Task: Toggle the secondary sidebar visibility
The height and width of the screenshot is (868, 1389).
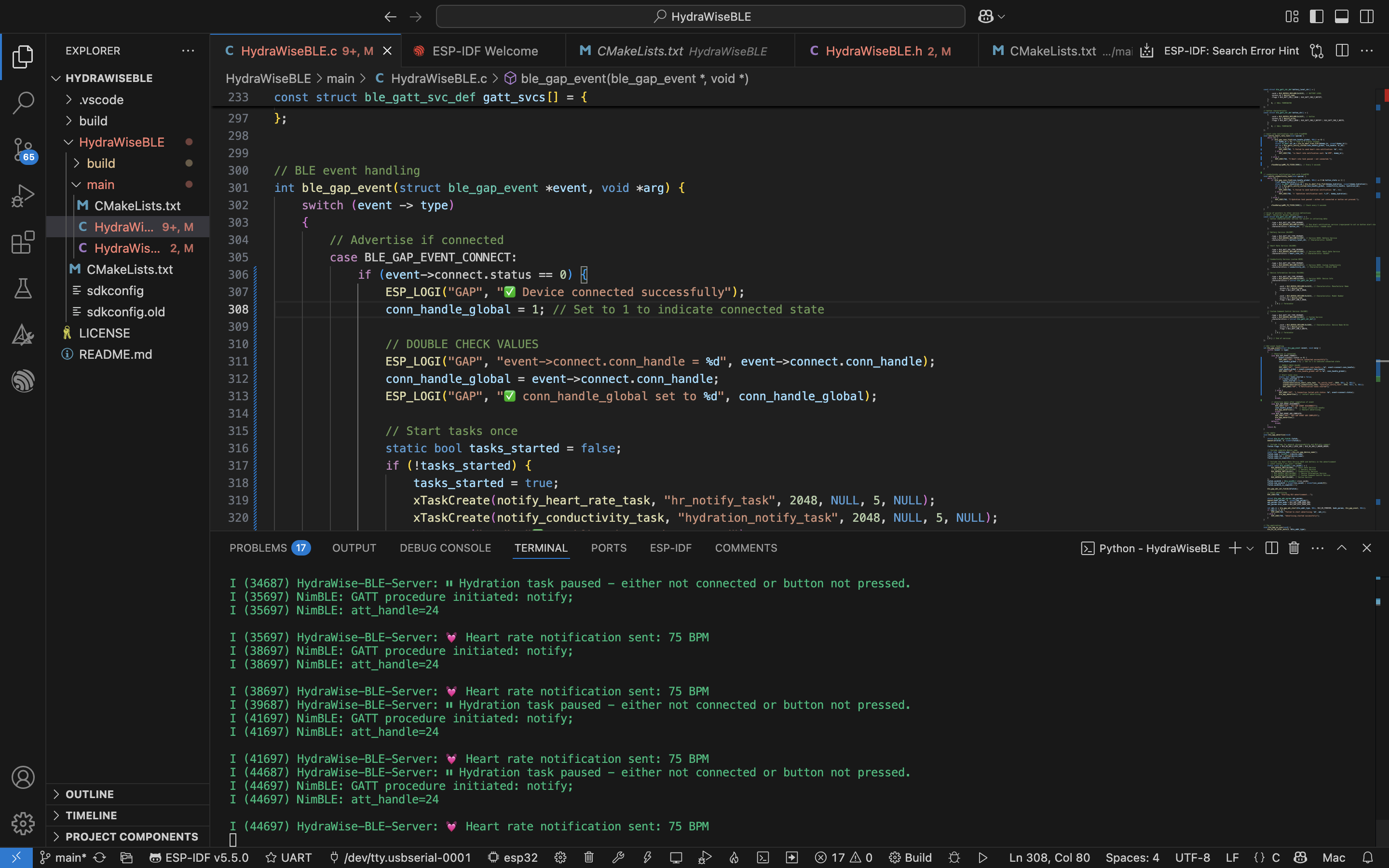Action: (1367, 17)
